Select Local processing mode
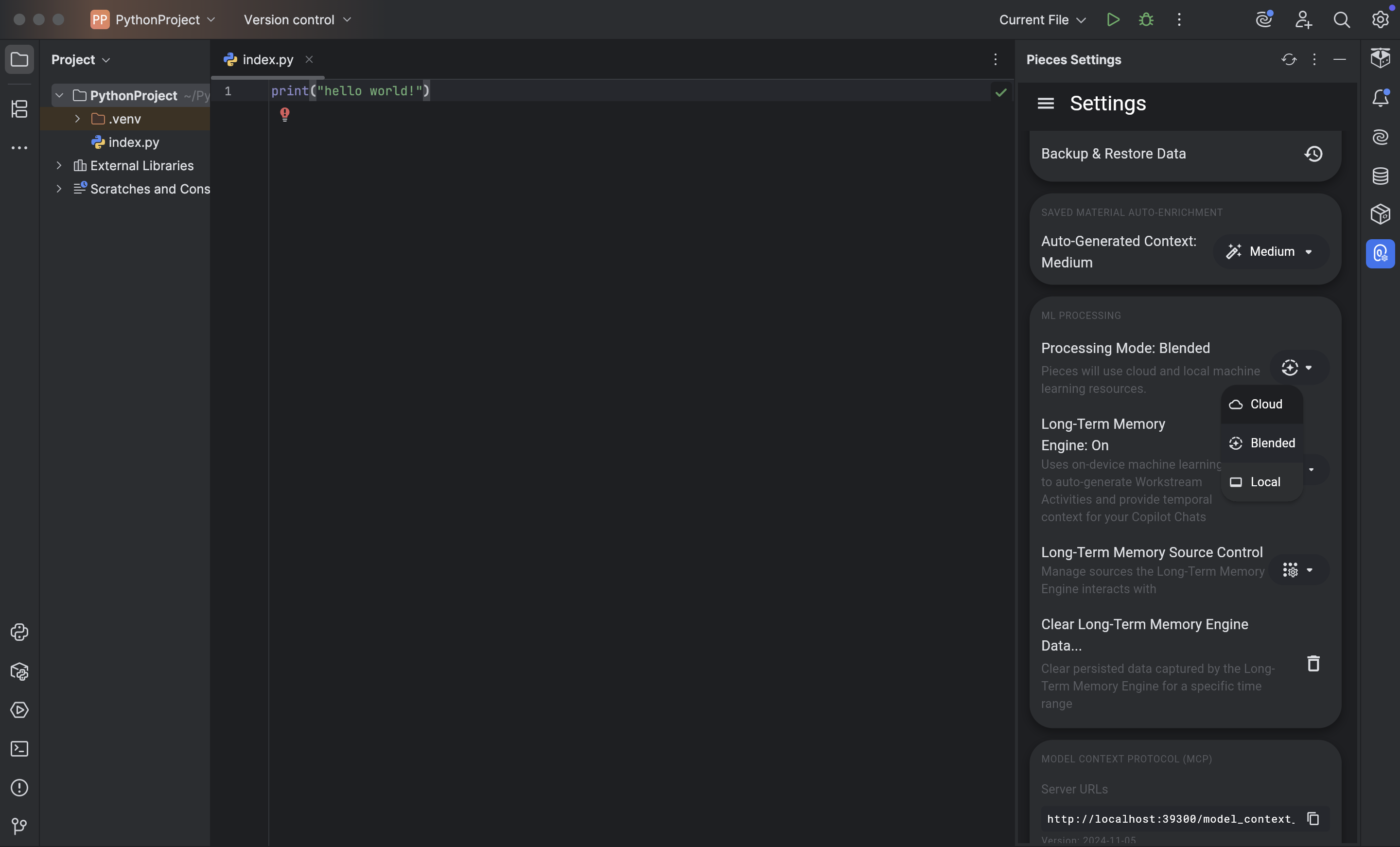1400x847 pixels. tap(1261, 482)
